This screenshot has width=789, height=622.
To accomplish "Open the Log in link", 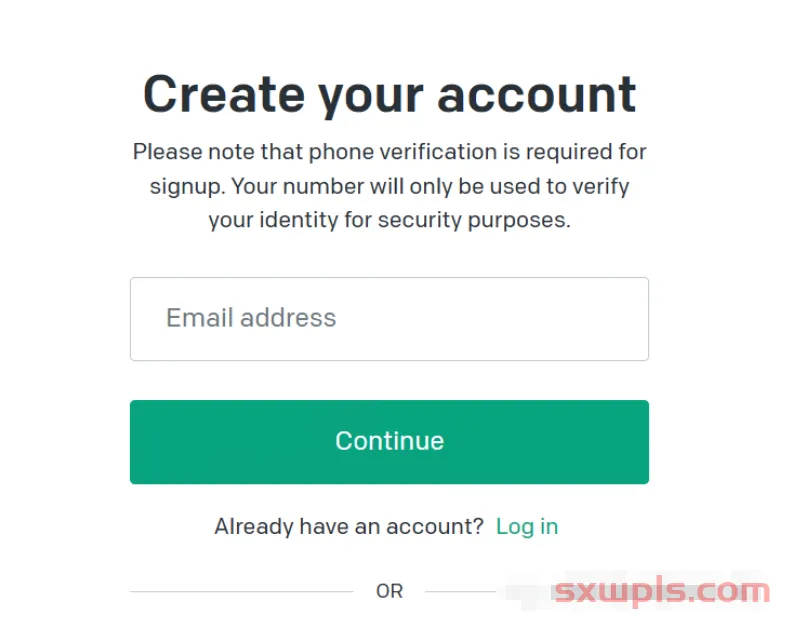I will (x=527, y=526).
